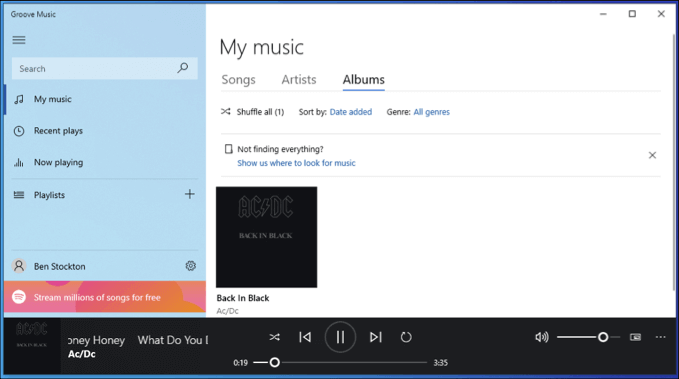This screenshot has width=679, height=379.
Task: Create a new playlist with plus icon
Action: tap(190, 194)
